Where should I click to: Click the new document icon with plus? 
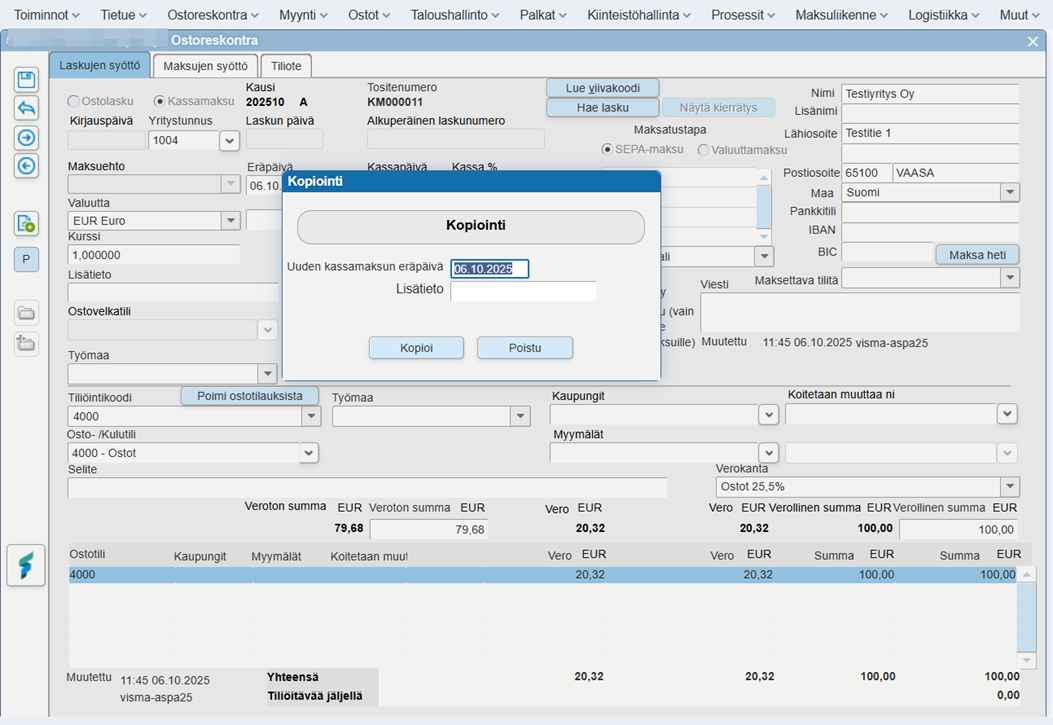click(x=27, y=223)
